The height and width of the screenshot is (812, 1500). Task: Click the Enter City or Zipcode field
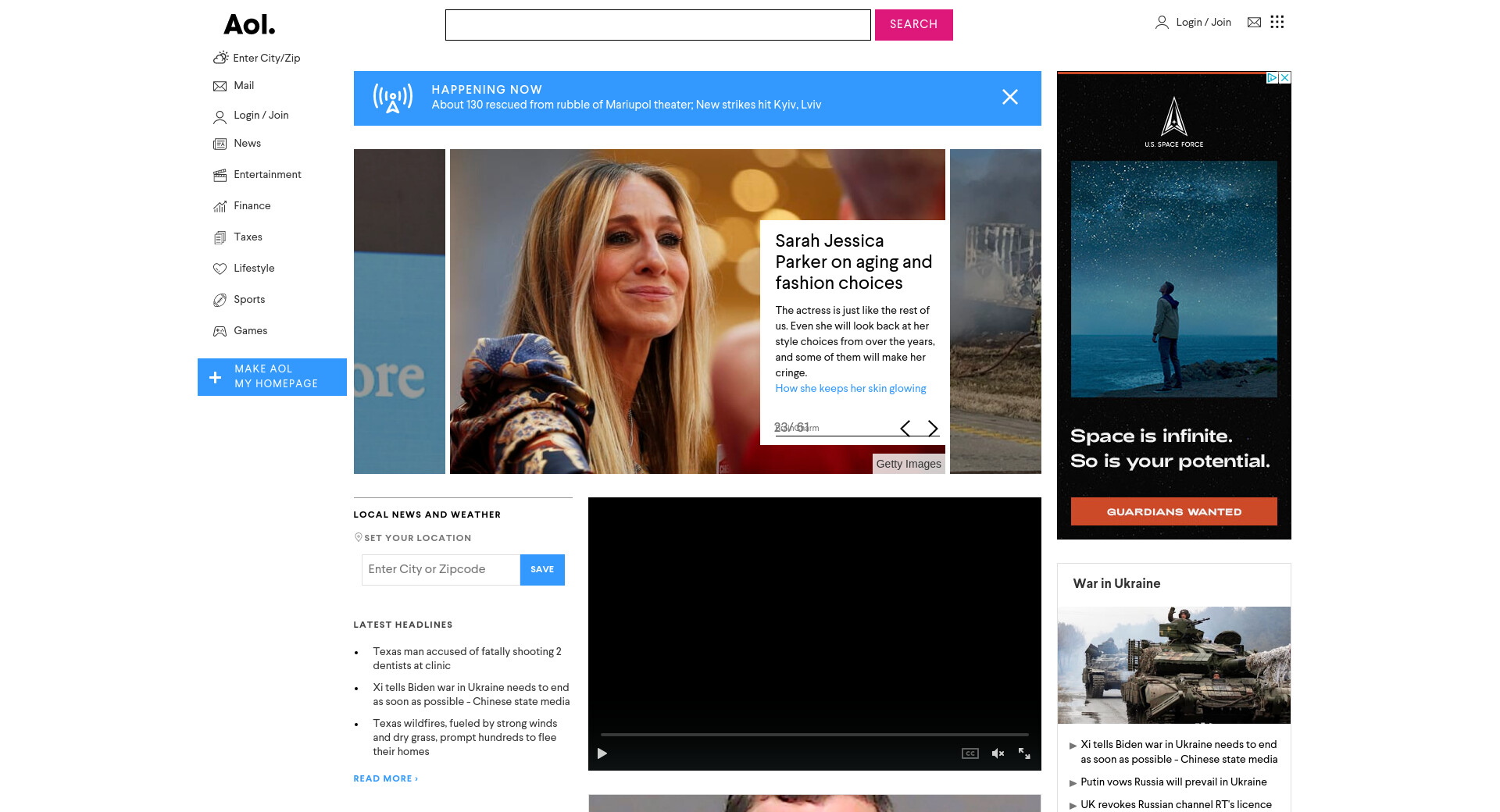tap(441, 570)
